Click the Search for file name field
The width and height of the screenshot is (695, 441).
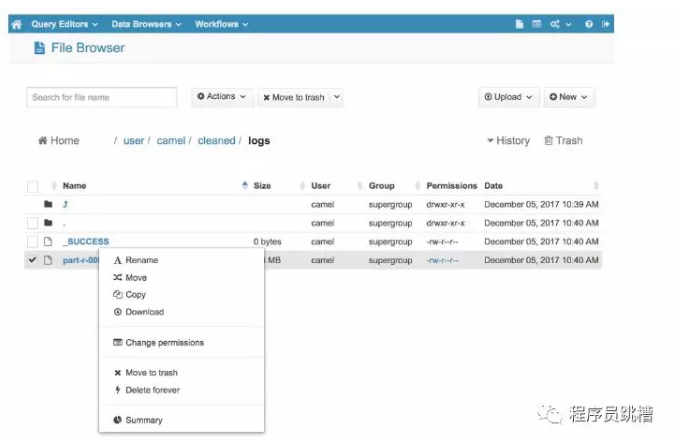(102, 97)
